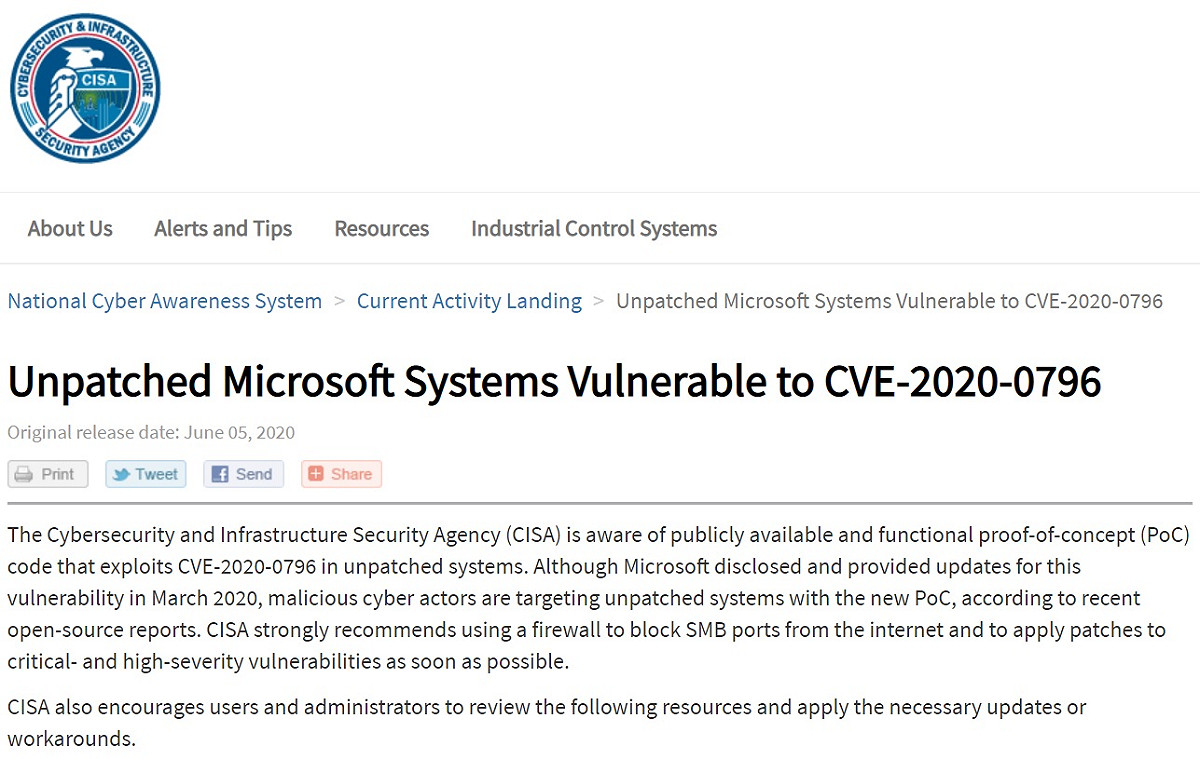Click the printer icon in the Print button
1200x759 pixels.
click(24, 474)
